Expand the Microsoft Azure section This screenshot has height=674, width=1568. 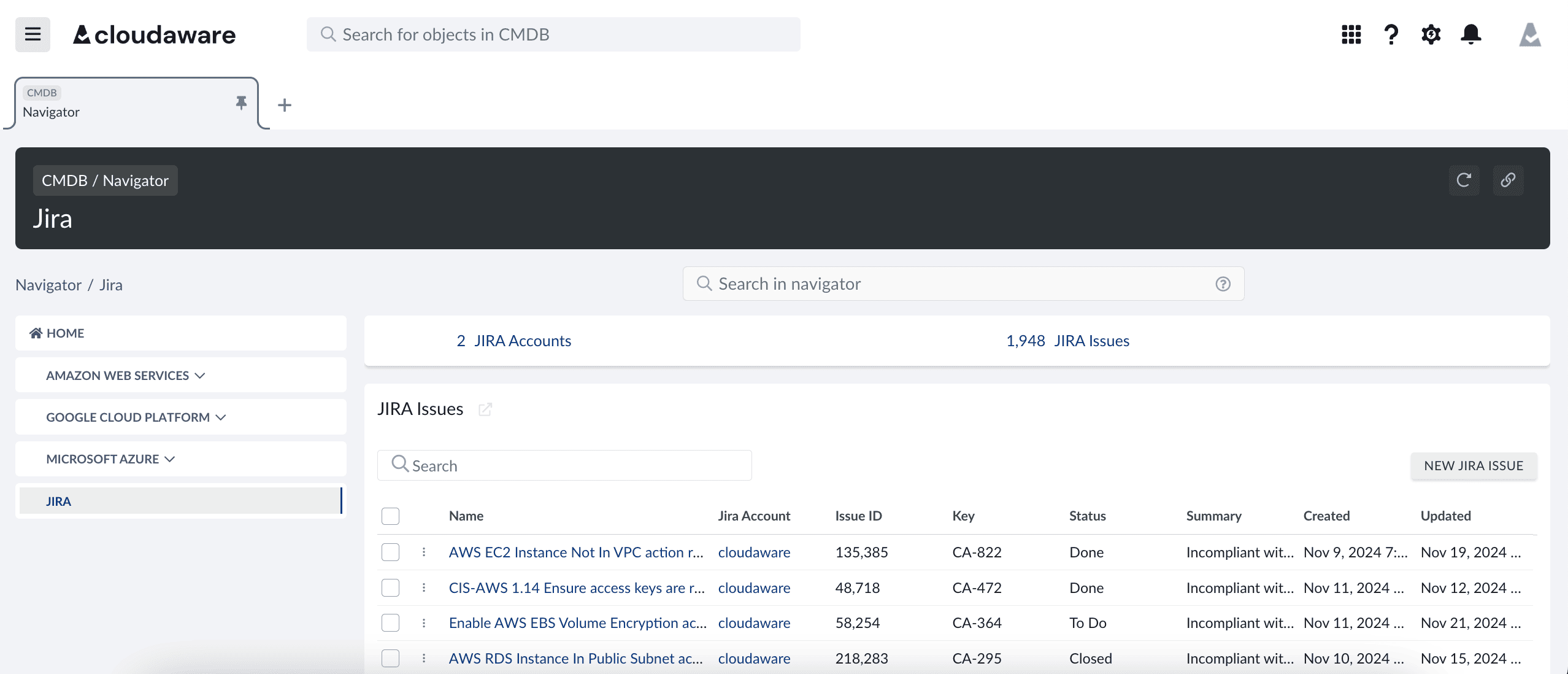pos(110,459)
